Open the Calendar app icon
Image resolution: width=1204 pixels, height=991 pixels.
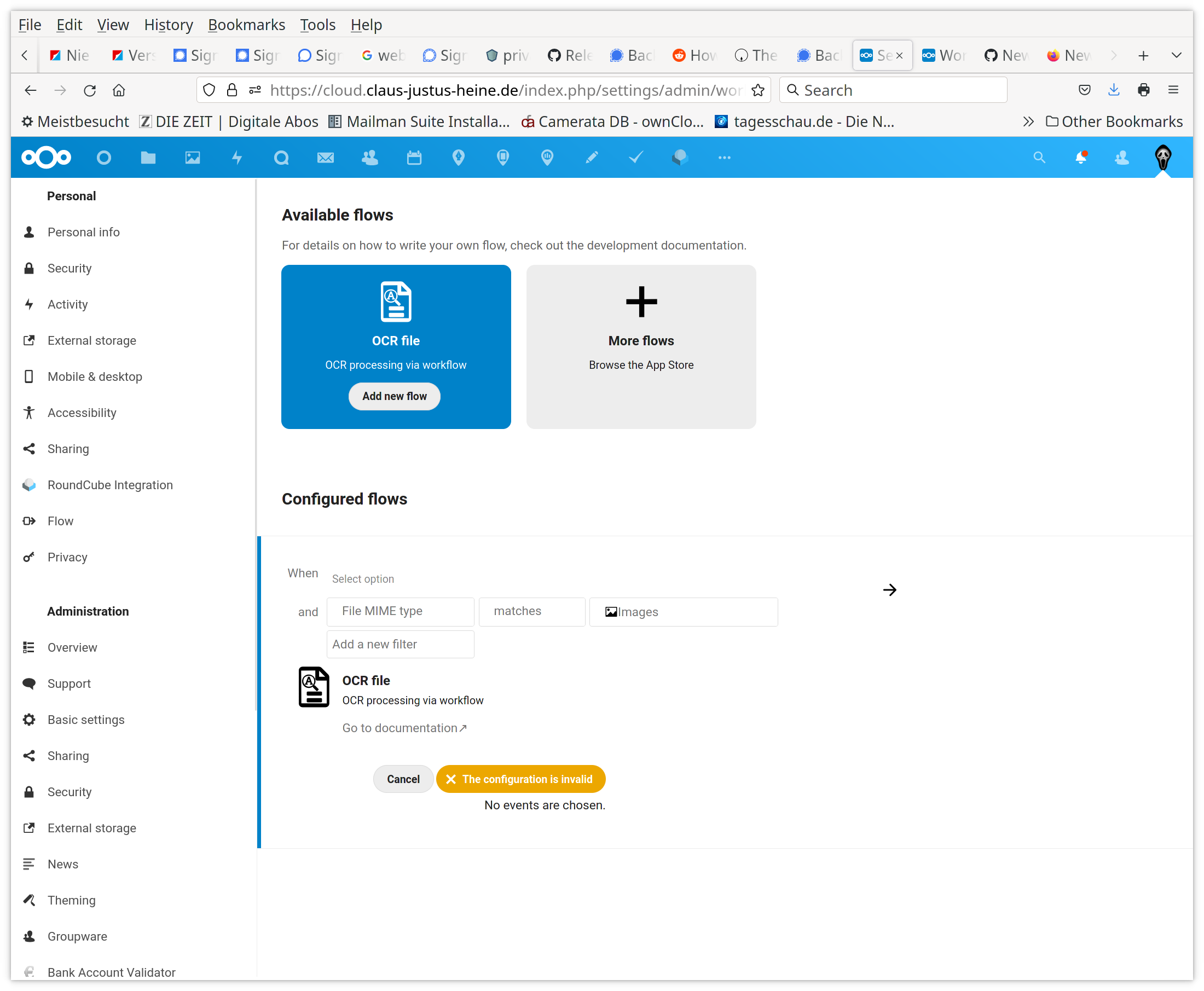pyautogui.click(x=414, y=158)
